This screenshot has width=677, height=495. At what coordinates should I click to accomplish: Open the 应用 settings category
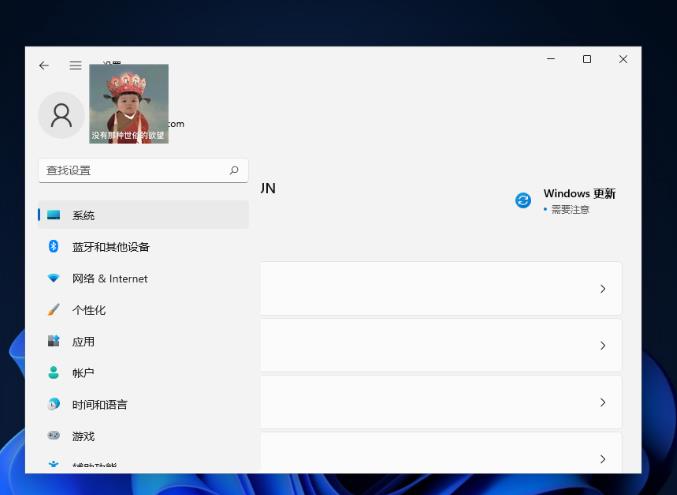click(x=83, y=342)
